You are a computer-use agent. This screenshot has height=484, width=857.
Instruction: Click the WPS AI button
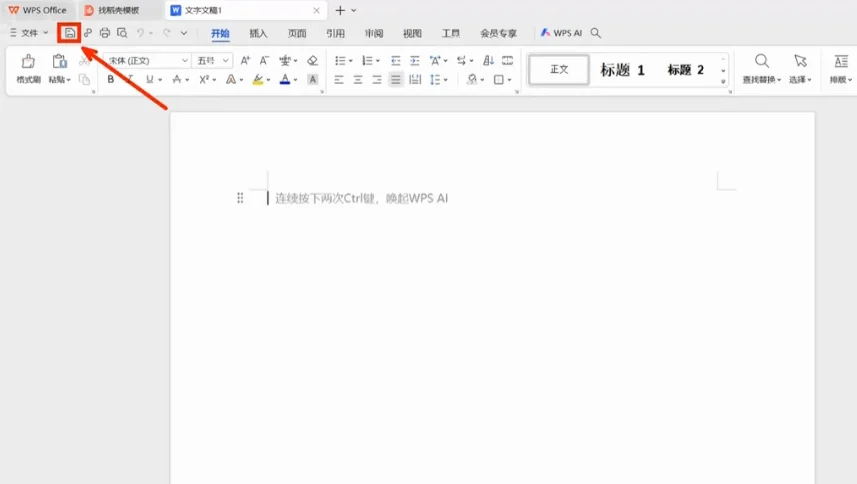[561, 33]
